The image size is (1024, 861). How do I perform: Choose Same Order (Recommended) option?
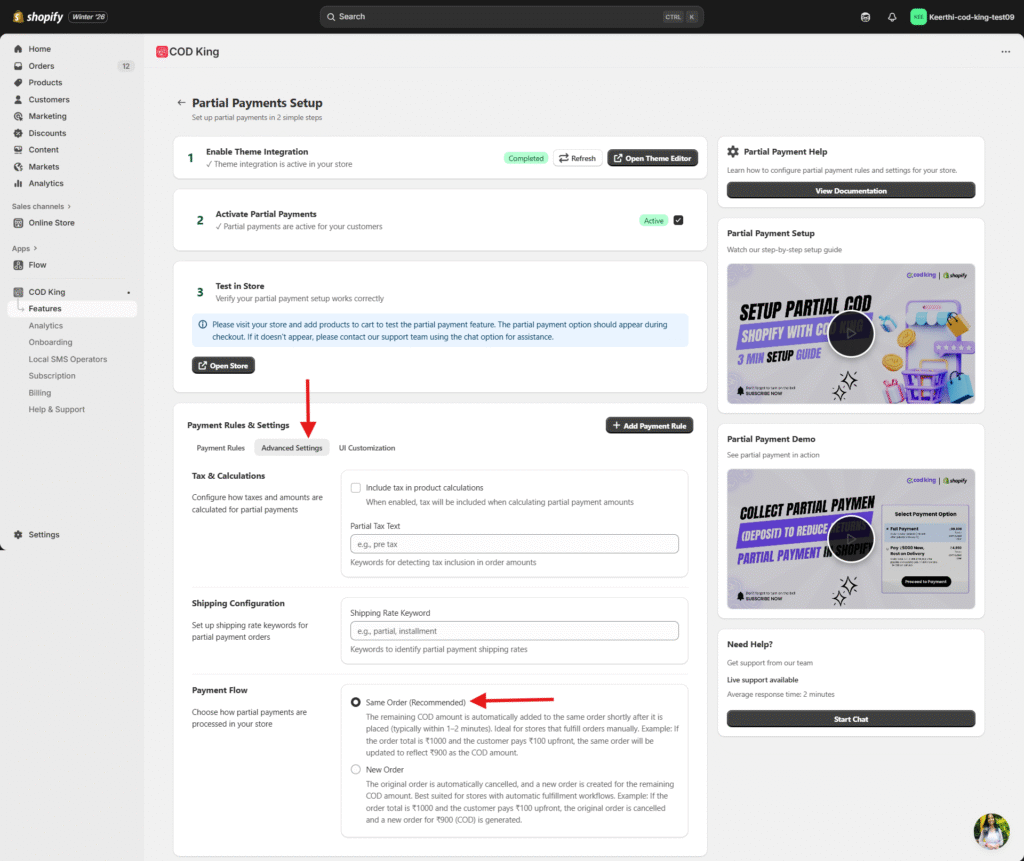356,703
